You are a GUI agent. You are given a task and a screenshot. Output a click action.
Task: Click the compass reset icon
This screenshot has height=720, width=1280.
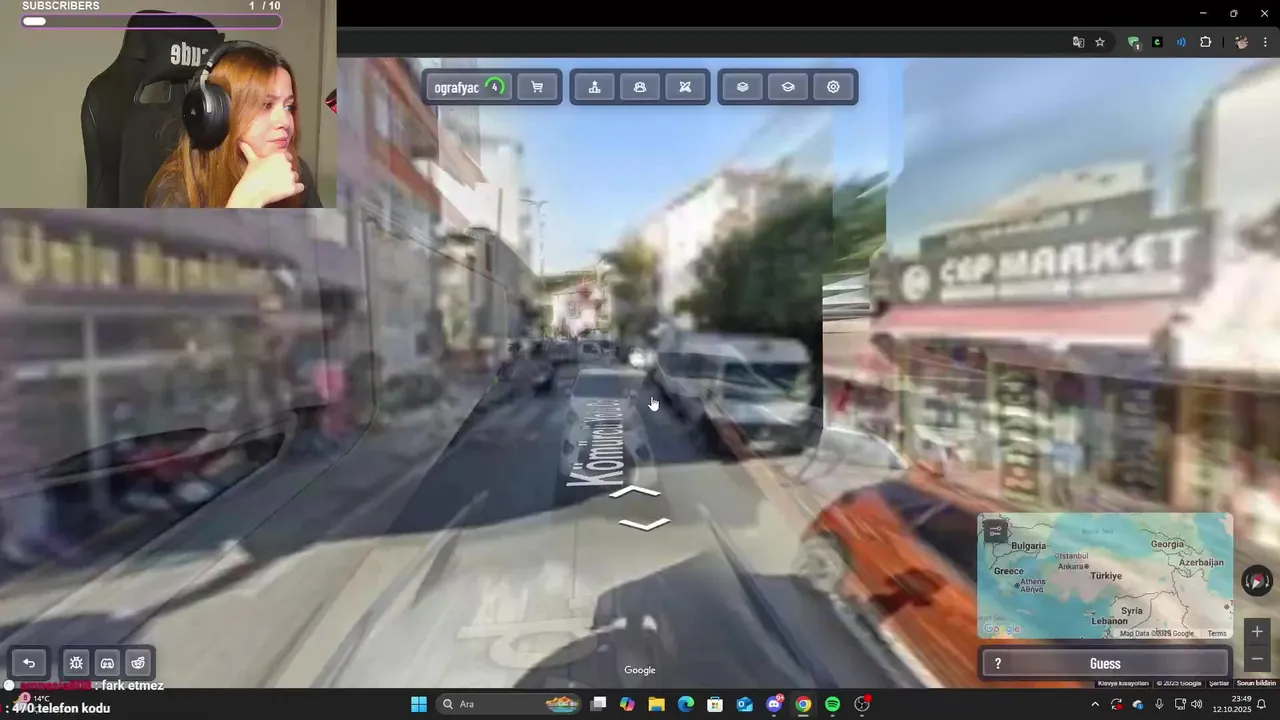(x=1257, y=580)
